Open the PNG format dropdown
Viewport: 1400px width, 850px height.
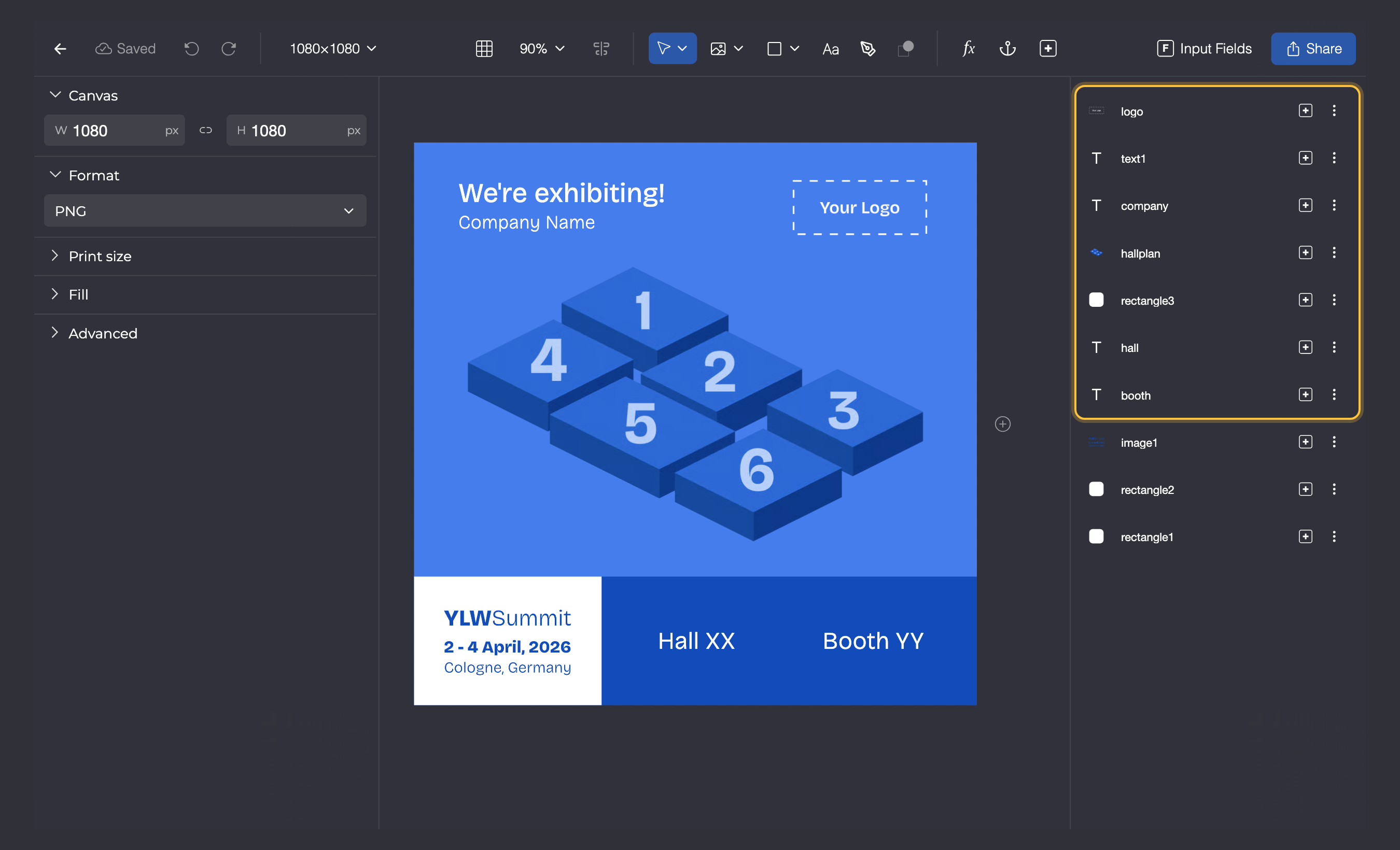click(x=205, y=210)
